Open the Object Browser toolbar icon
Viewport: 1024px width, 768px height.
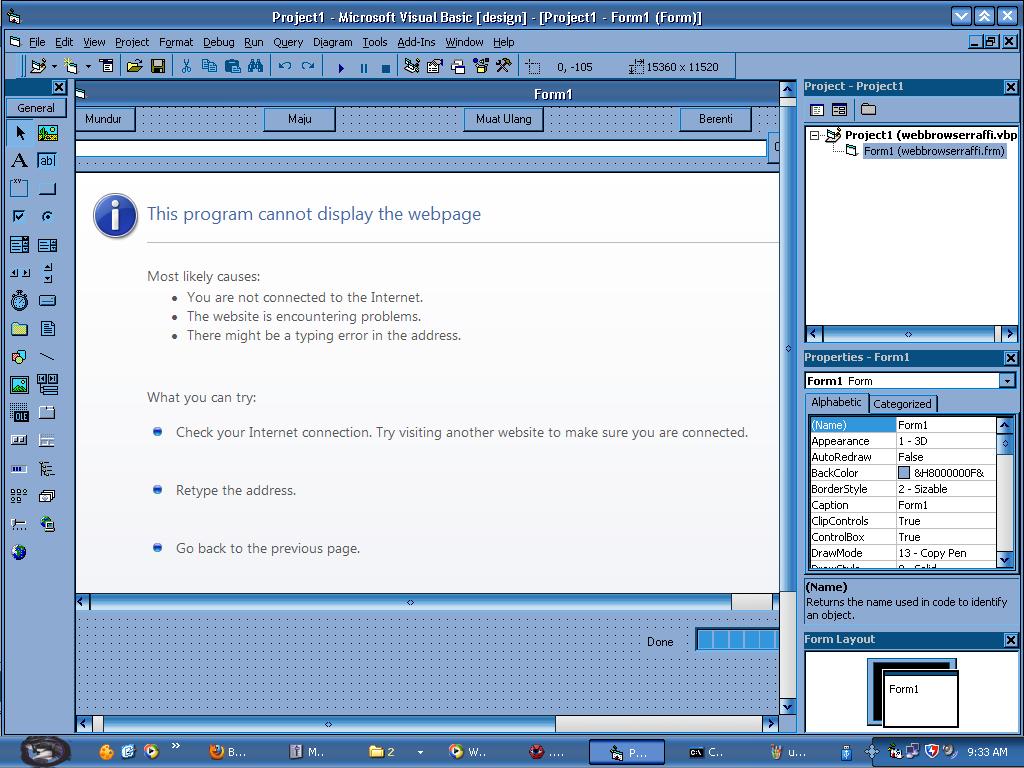[x=481, y=66]
